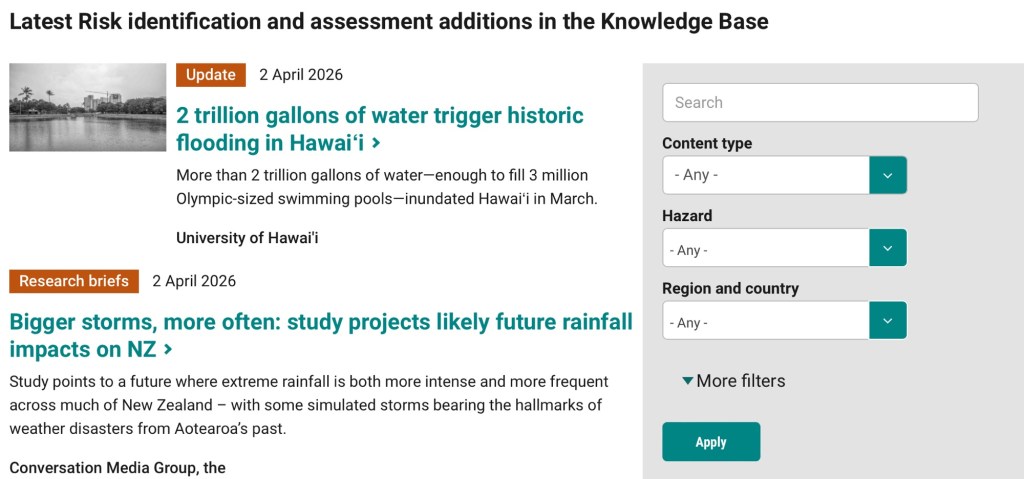Select the Hazard Any field

[765, 248]
